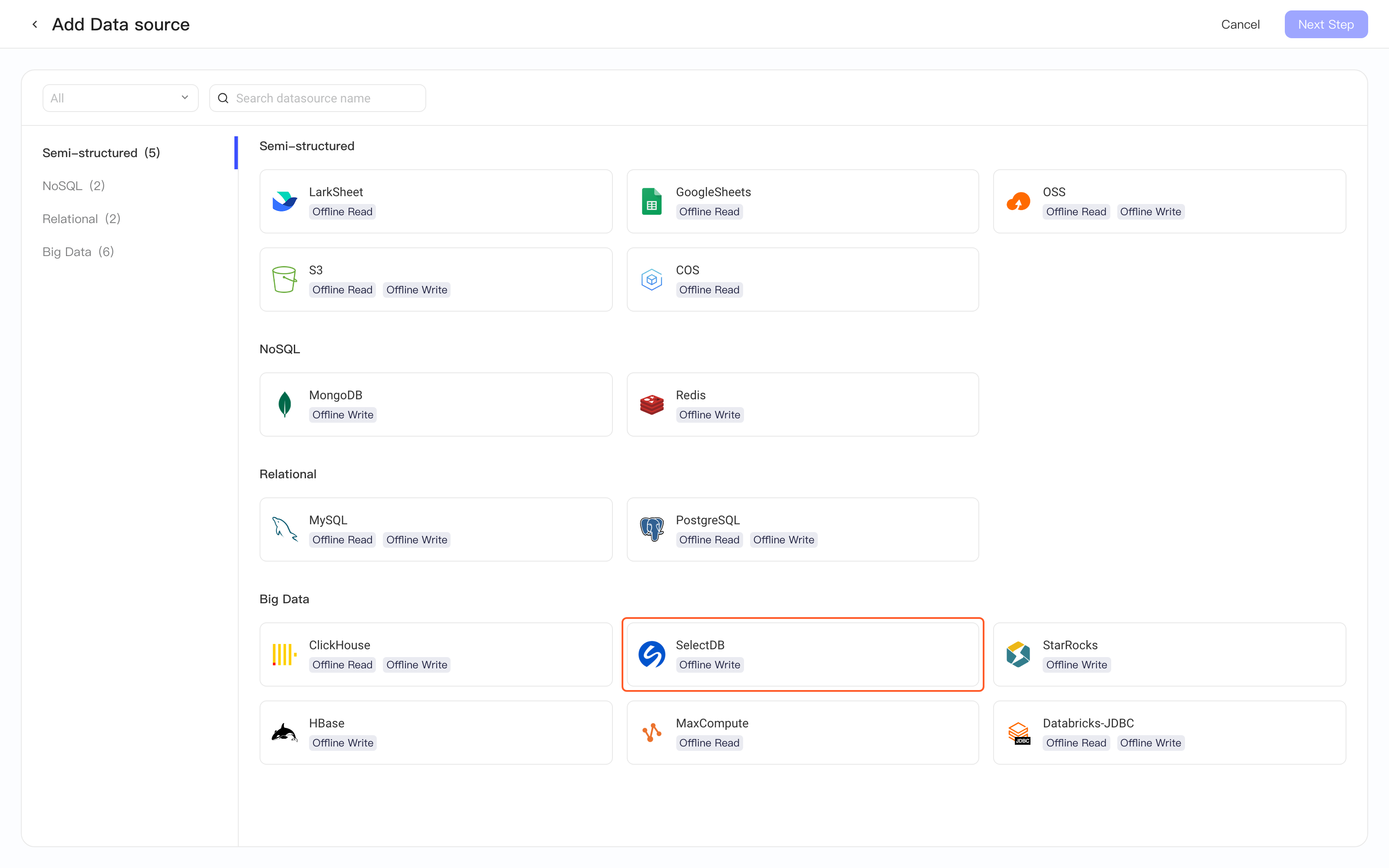Click the Offline Write tag on PostgreSQL
Screen dimensions: 1389x868
[x=783, y=539]
